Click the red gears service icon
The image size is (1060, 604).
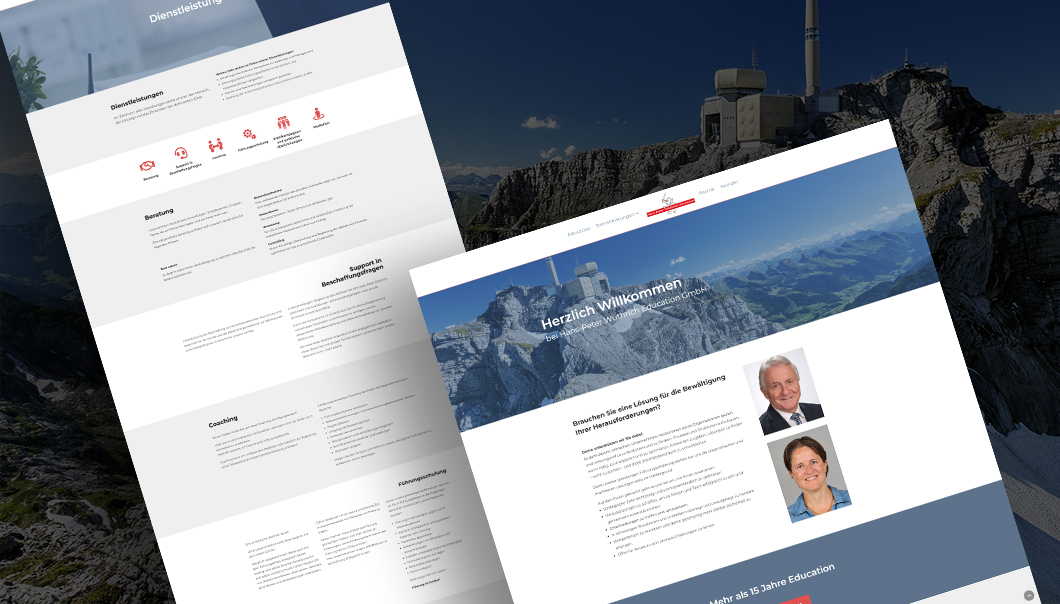(x=248, y=134)
